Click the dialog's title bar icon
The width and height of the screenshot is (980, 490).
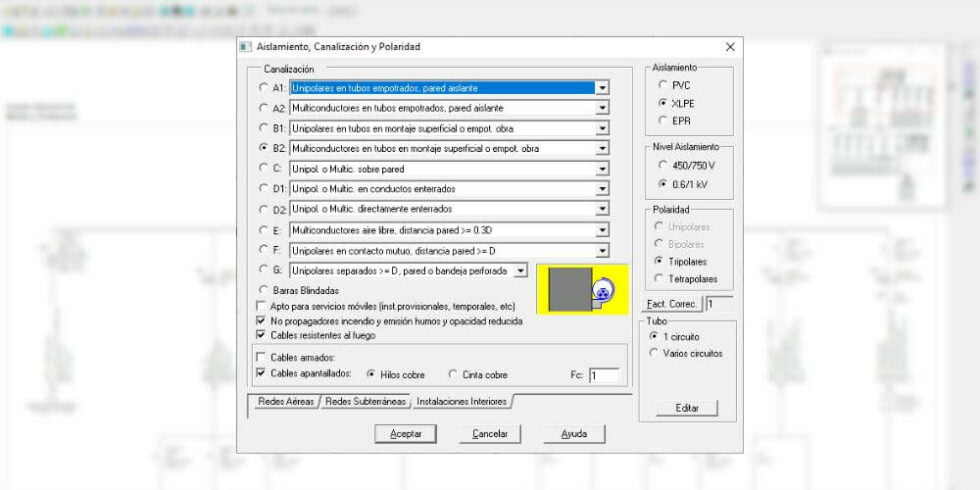point(246,47)
